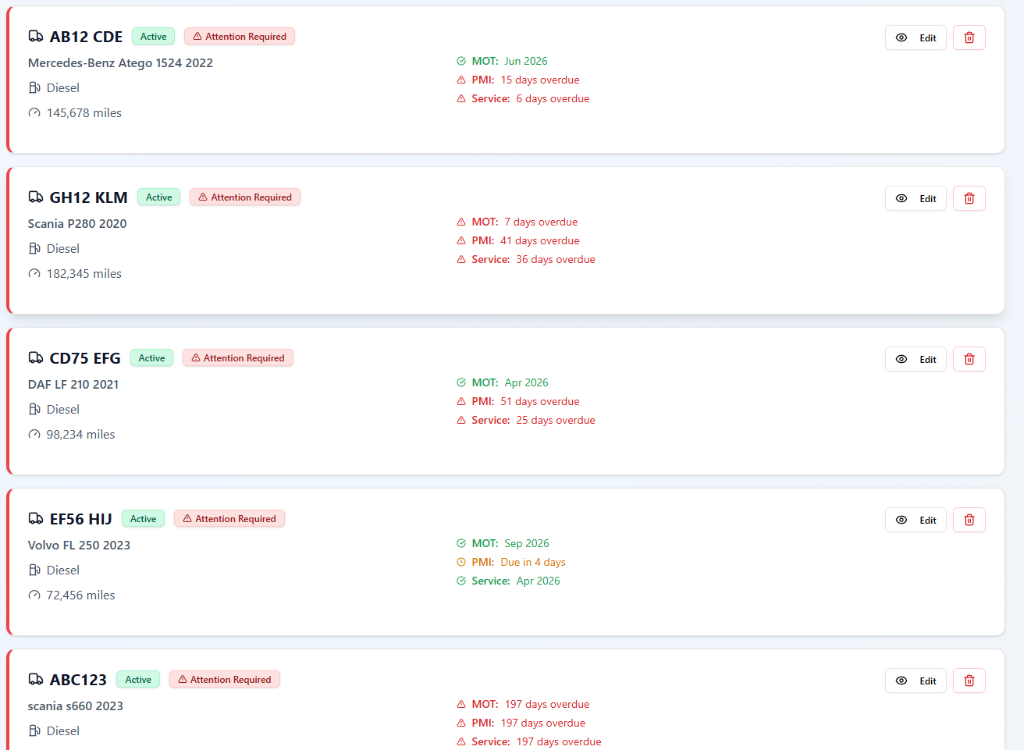1024x750 pixels.
Task: Click mileage gauge icon next to 182,345 miles
Action: (35, 273)
